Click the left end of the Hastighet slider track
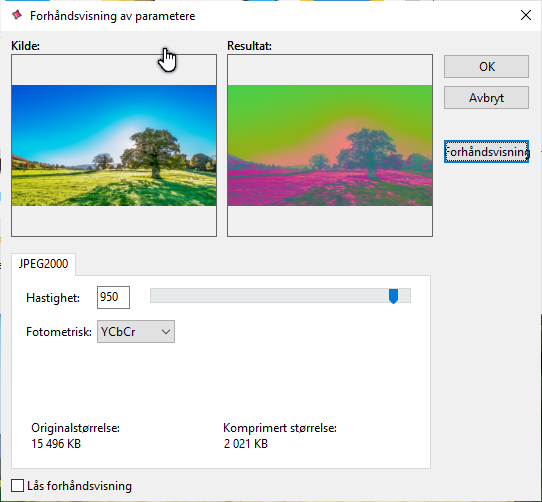 tap(153, 296)
